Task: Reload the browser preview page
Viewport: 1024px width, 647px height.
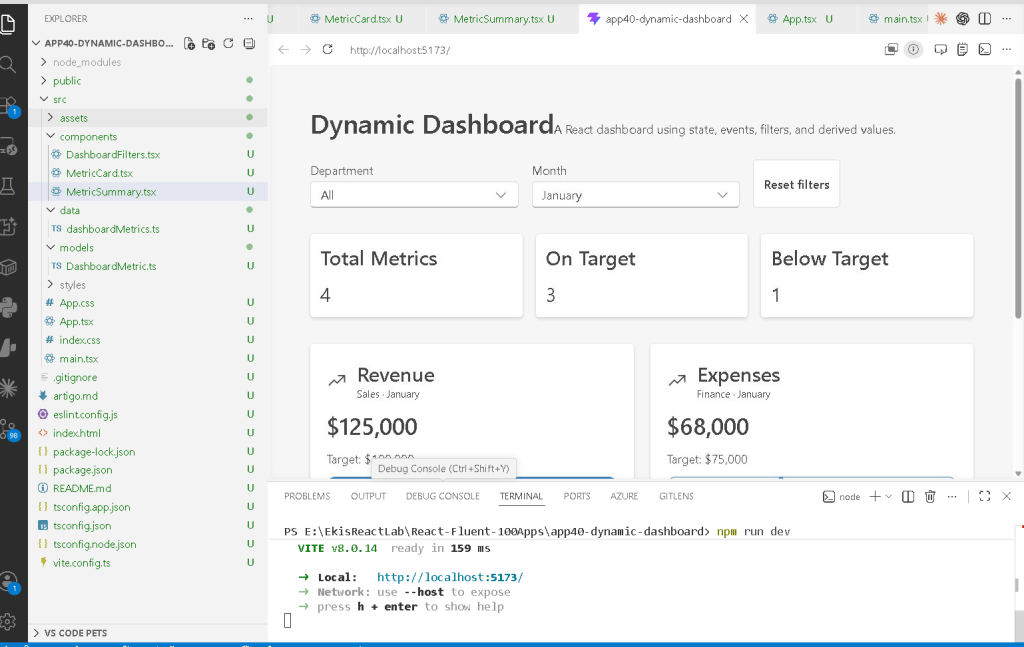Action: [x=328, y=50]
